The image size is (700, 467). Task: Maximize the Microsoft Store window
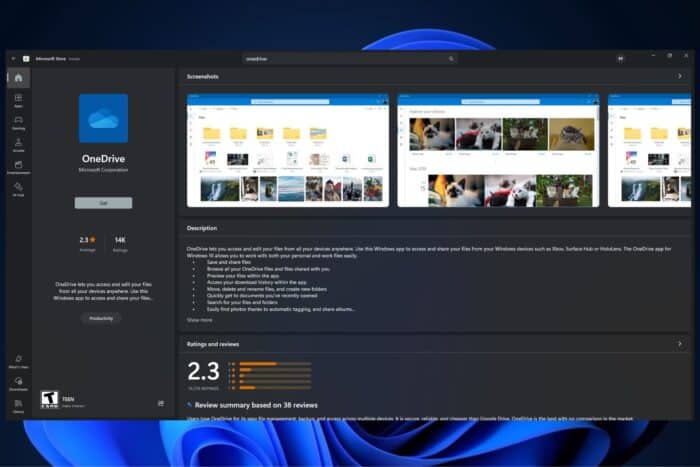pos(670,56)
